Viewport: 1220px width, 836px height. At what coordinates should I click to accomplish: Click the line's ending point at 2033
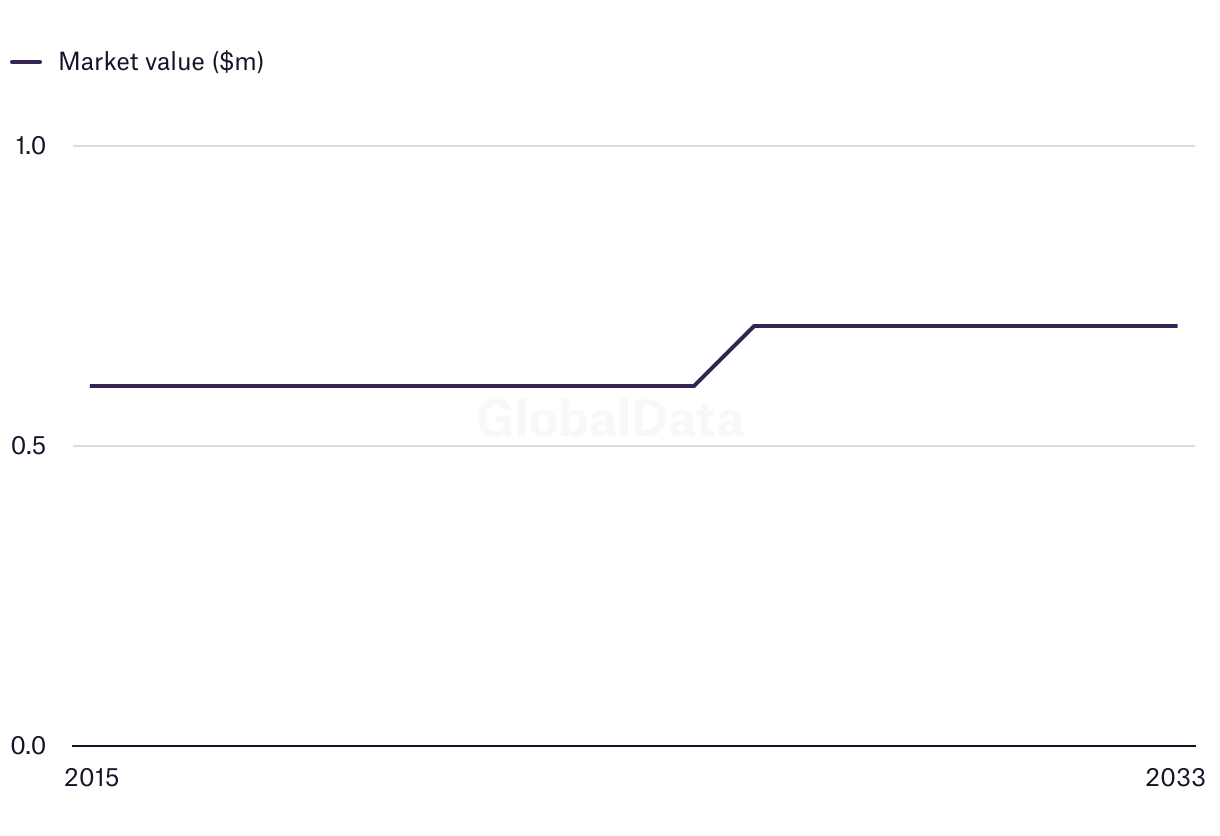pos(1176,326)
